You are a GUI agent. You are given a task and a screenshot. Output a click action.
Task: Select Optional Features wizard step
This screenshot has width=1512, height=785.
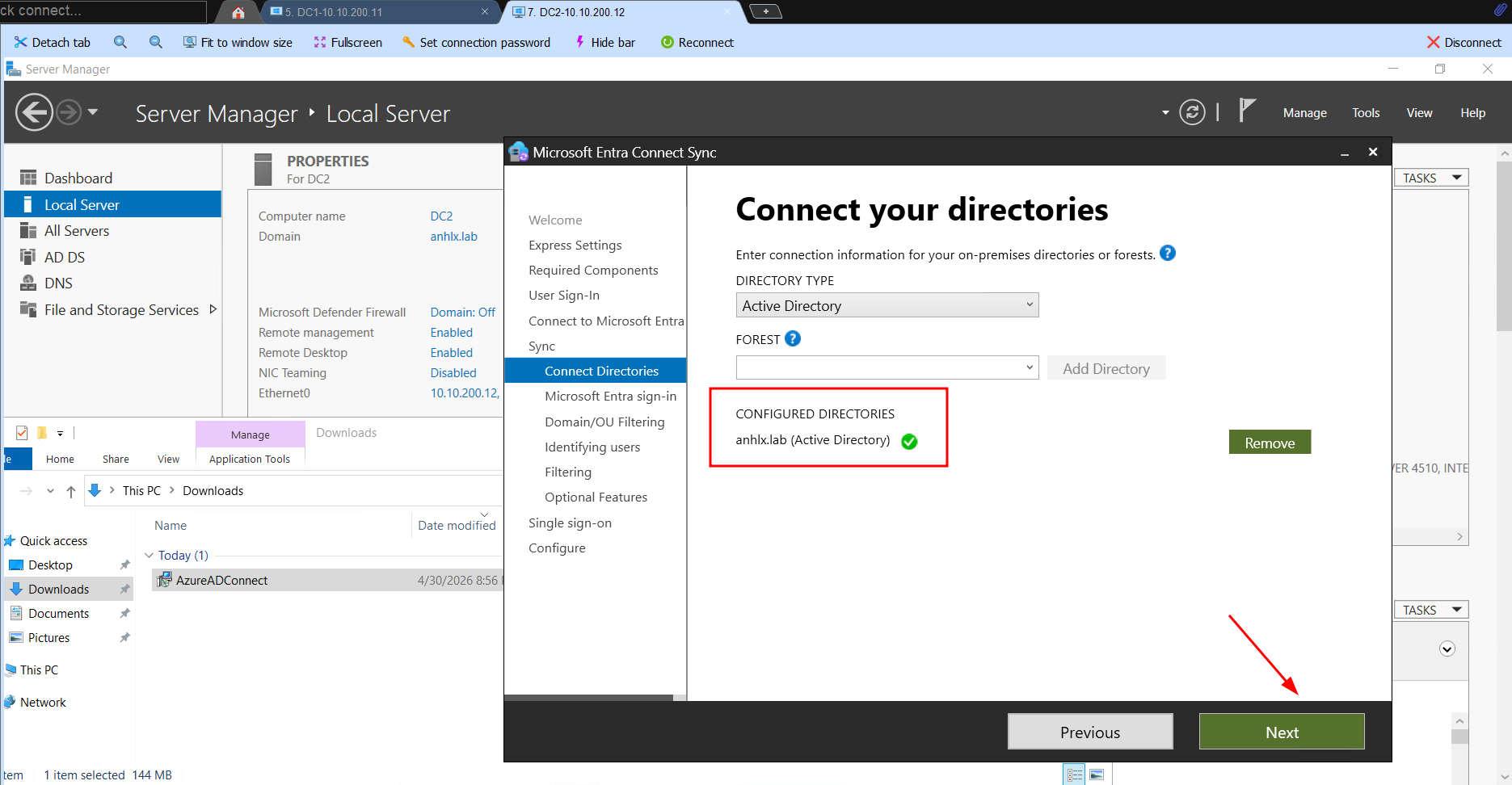click(x=596, y=497)
